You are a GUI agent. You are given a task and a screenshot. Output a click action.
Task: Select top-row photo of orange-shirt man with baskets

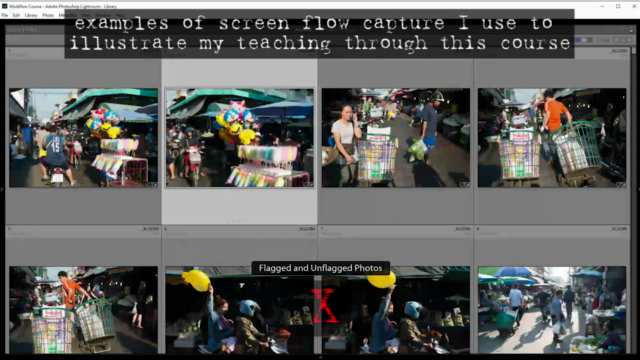coord(552,138)
